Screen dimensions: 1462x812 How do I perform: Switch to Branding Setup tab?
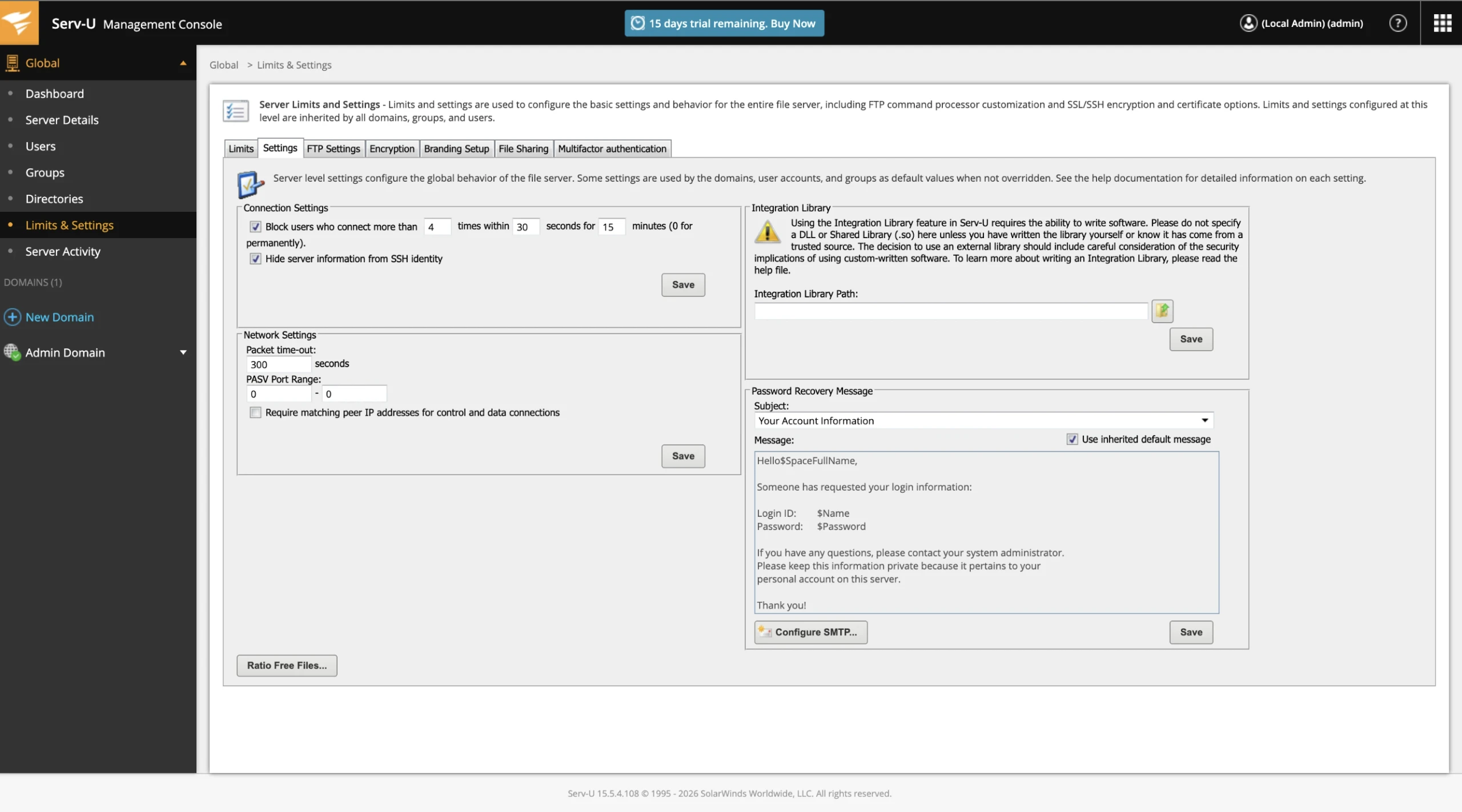coord(456,148)
